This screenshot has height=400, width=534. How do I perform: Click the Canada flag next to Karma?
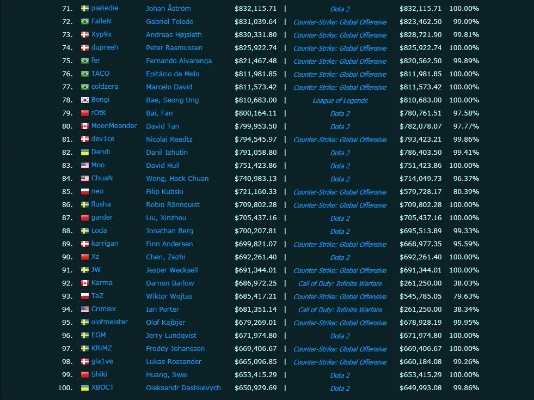(85, 283)
